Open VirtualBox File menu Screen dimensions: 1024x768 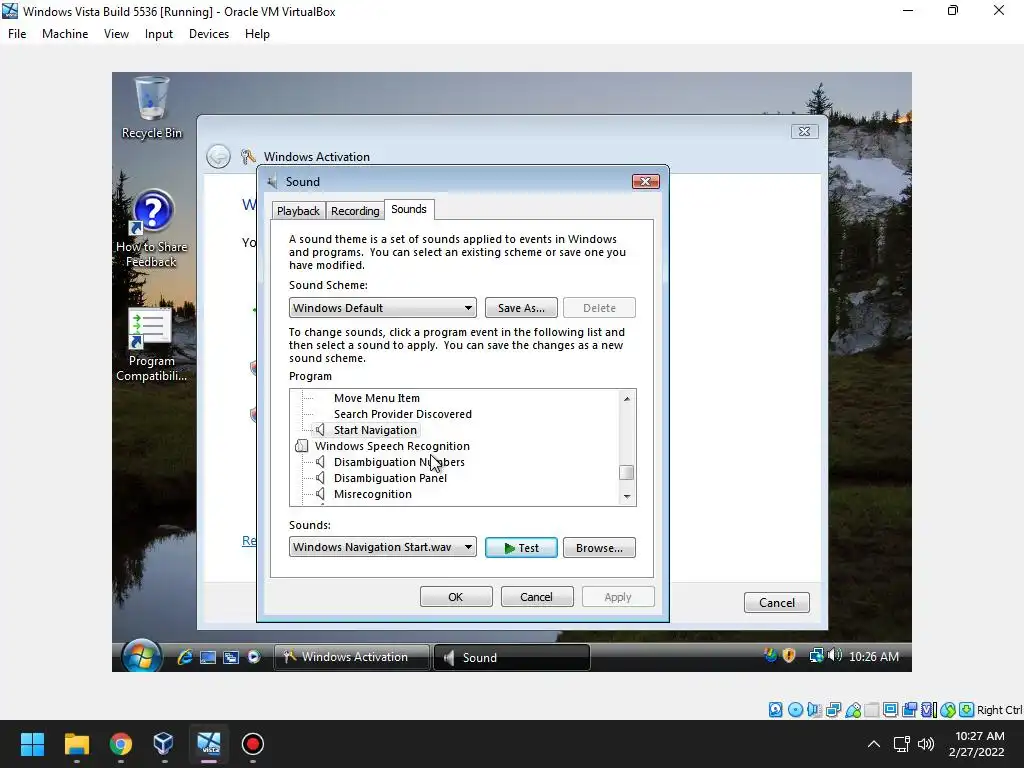coord(17,34)
